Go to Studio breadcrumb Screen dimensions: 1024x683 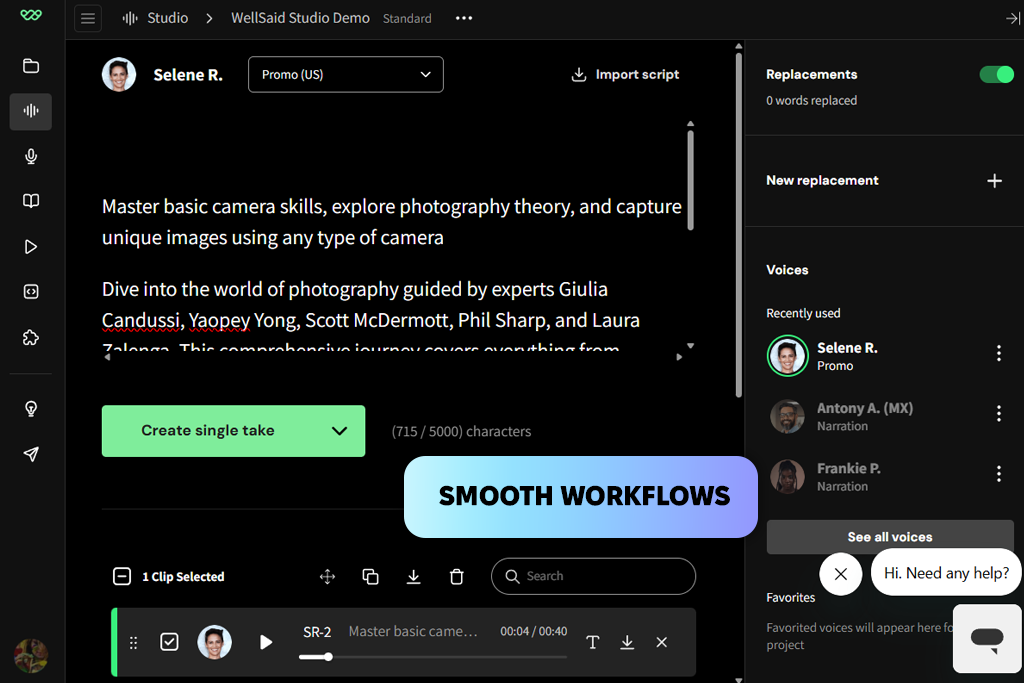(155, 18)
